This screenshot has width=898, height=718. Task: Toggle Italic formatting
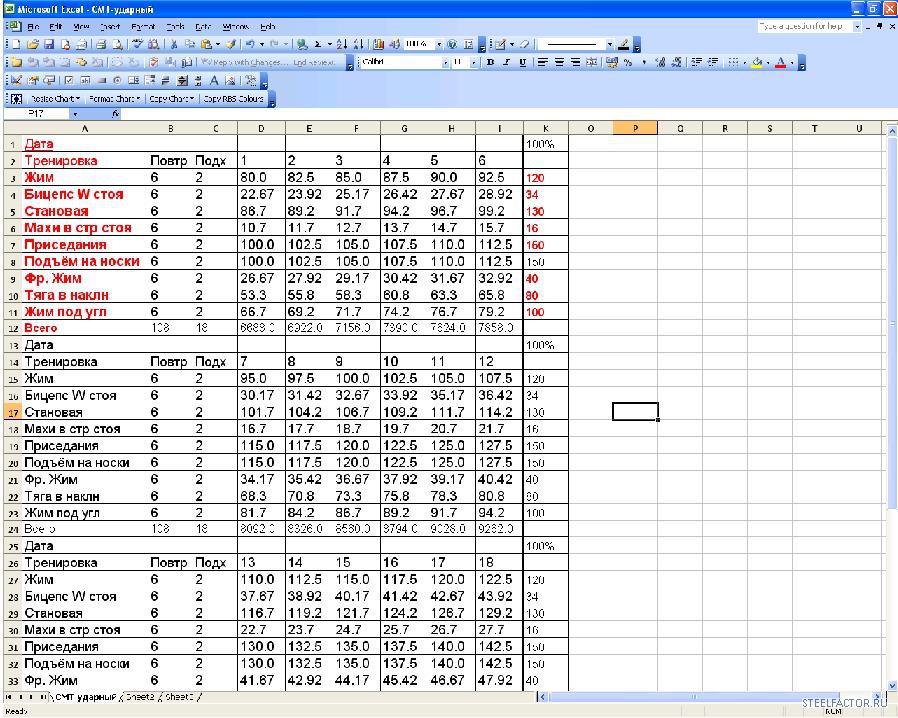tap(507, 62)
